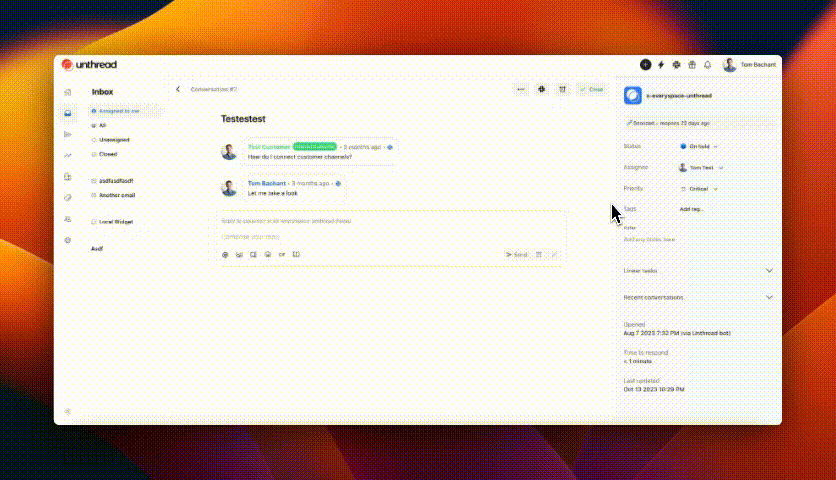
Task: Click the Slack icon beside Close button
Action: [x=542, y=90]
